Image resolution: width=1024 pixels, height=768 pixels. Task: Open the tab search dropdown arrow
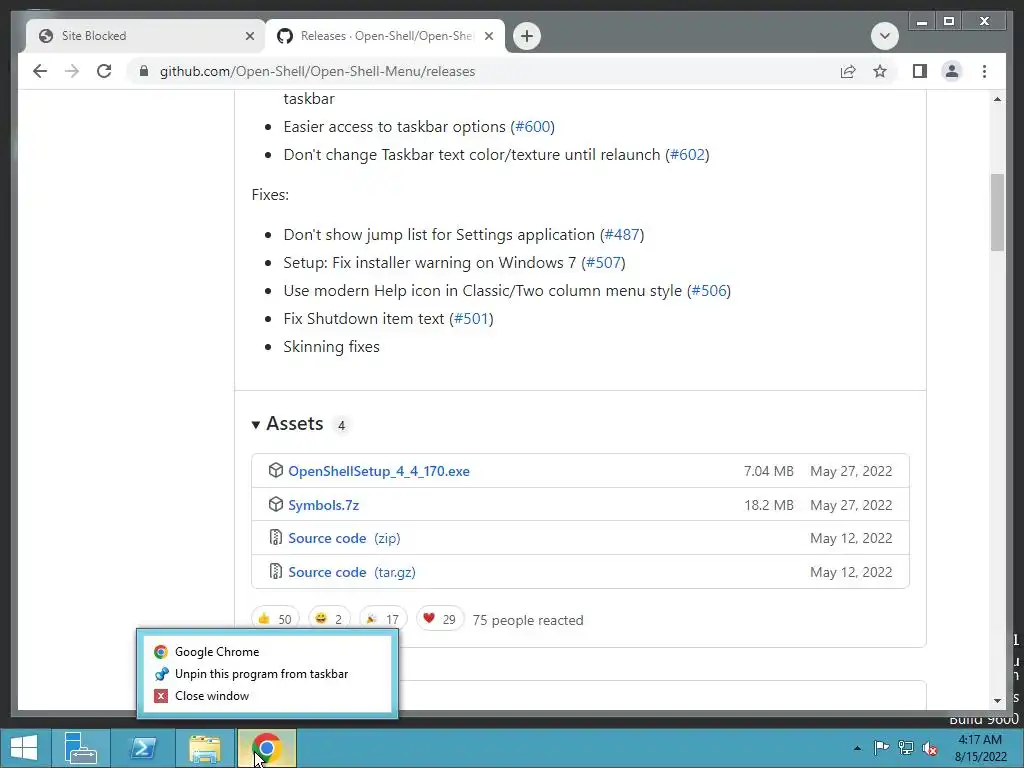885,36
